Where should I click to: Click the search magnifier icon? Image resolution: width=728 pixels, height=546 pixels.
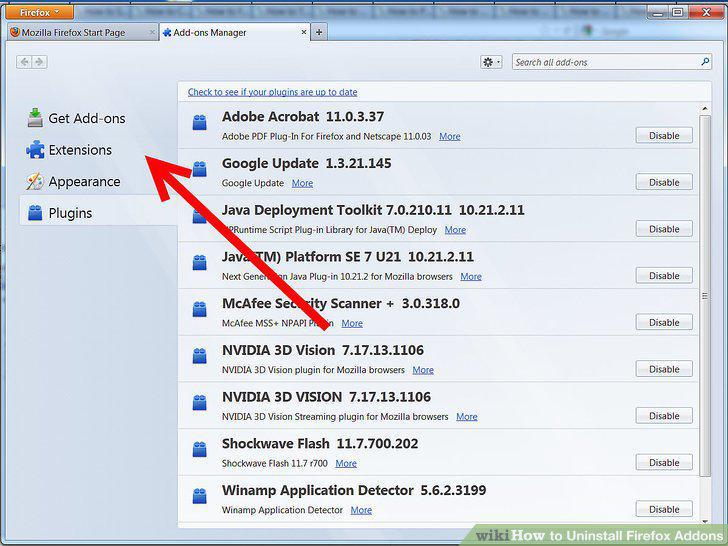coord(705,62)
